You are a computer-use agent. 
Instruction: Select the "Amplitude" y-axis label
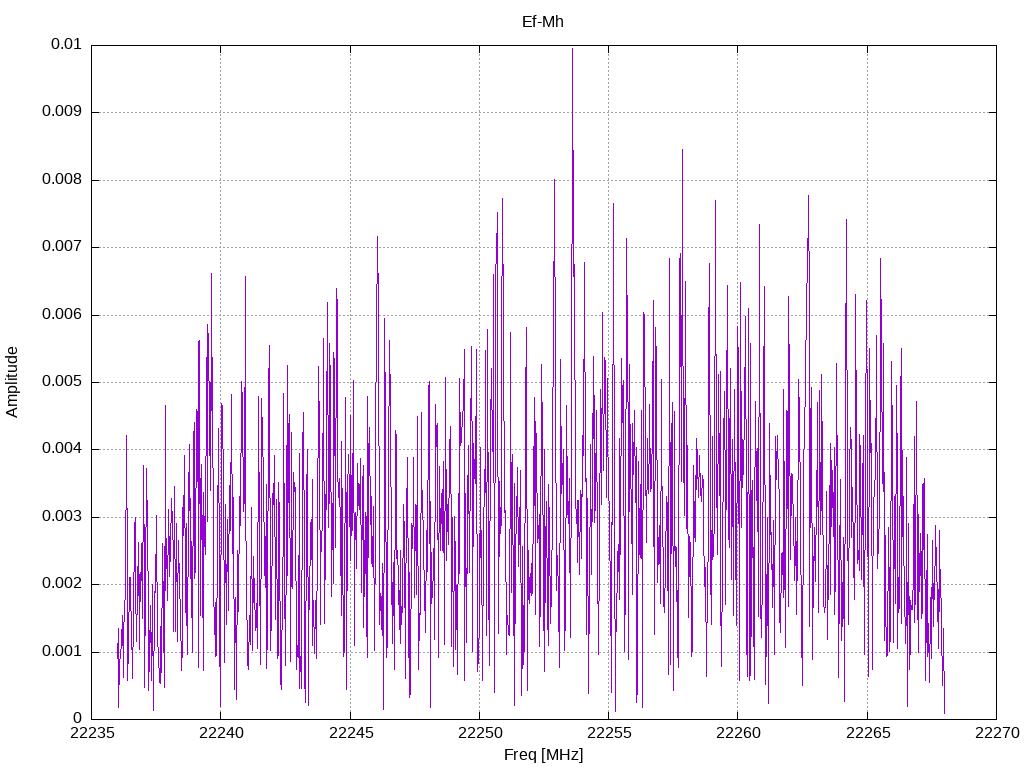pos(12,382)
